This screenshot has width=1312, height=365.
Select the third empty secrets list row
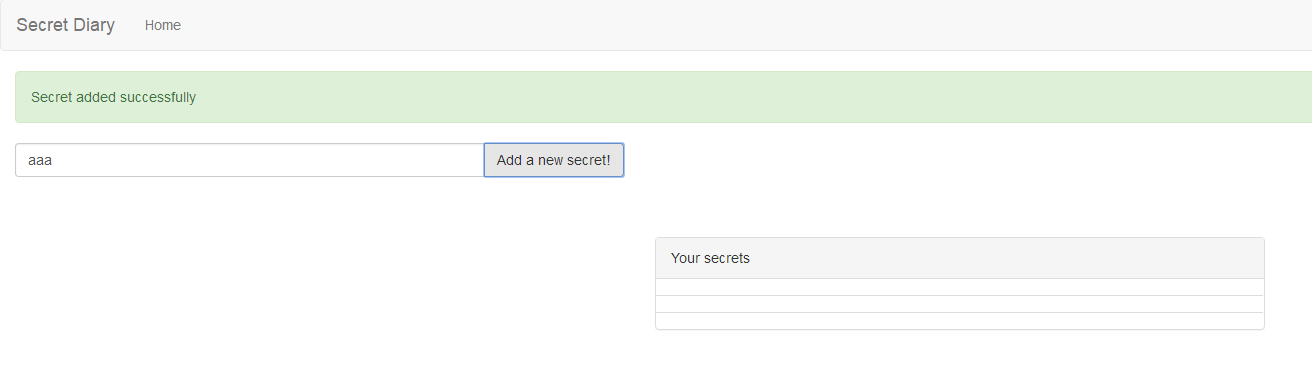coord(960,321)
